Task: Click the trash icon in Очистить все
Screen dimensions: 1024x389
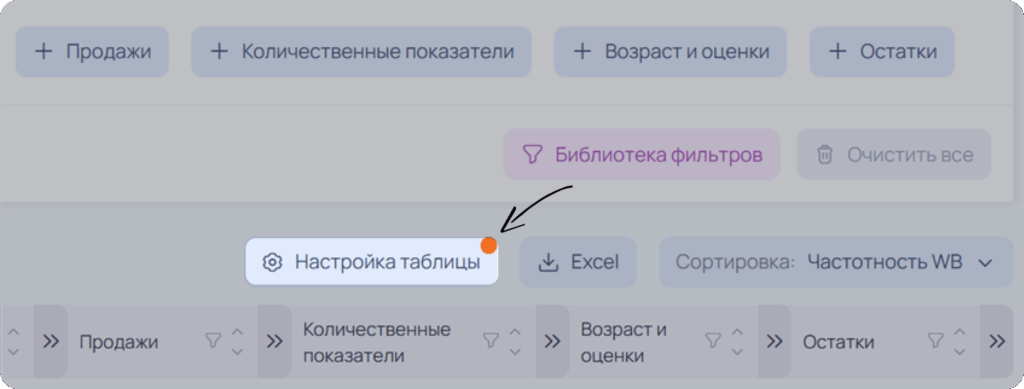Action: pyautogui.click(x=825, y=155)
